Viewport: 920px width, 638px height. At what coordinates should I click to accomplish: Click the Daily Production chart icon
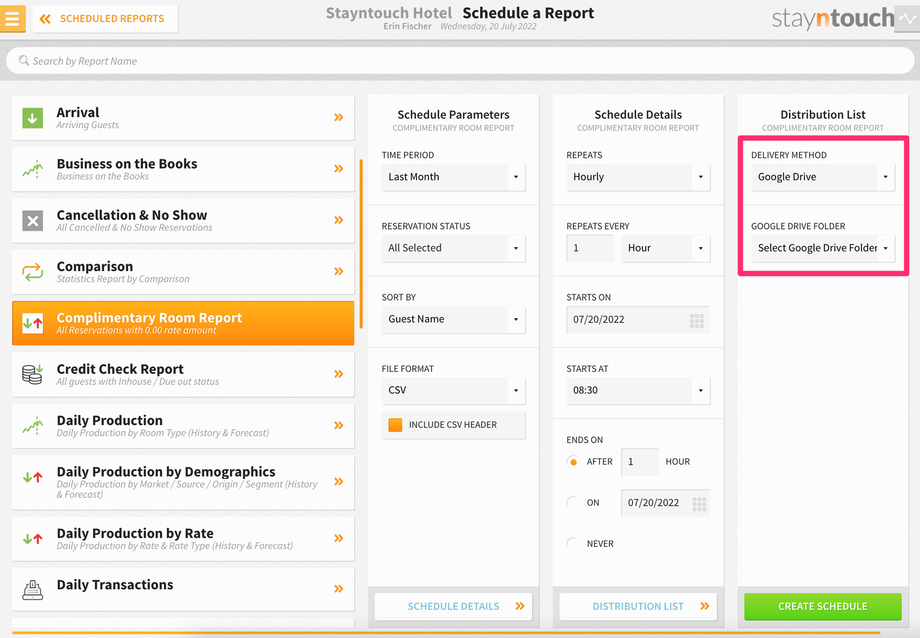(x=33, y=426)
